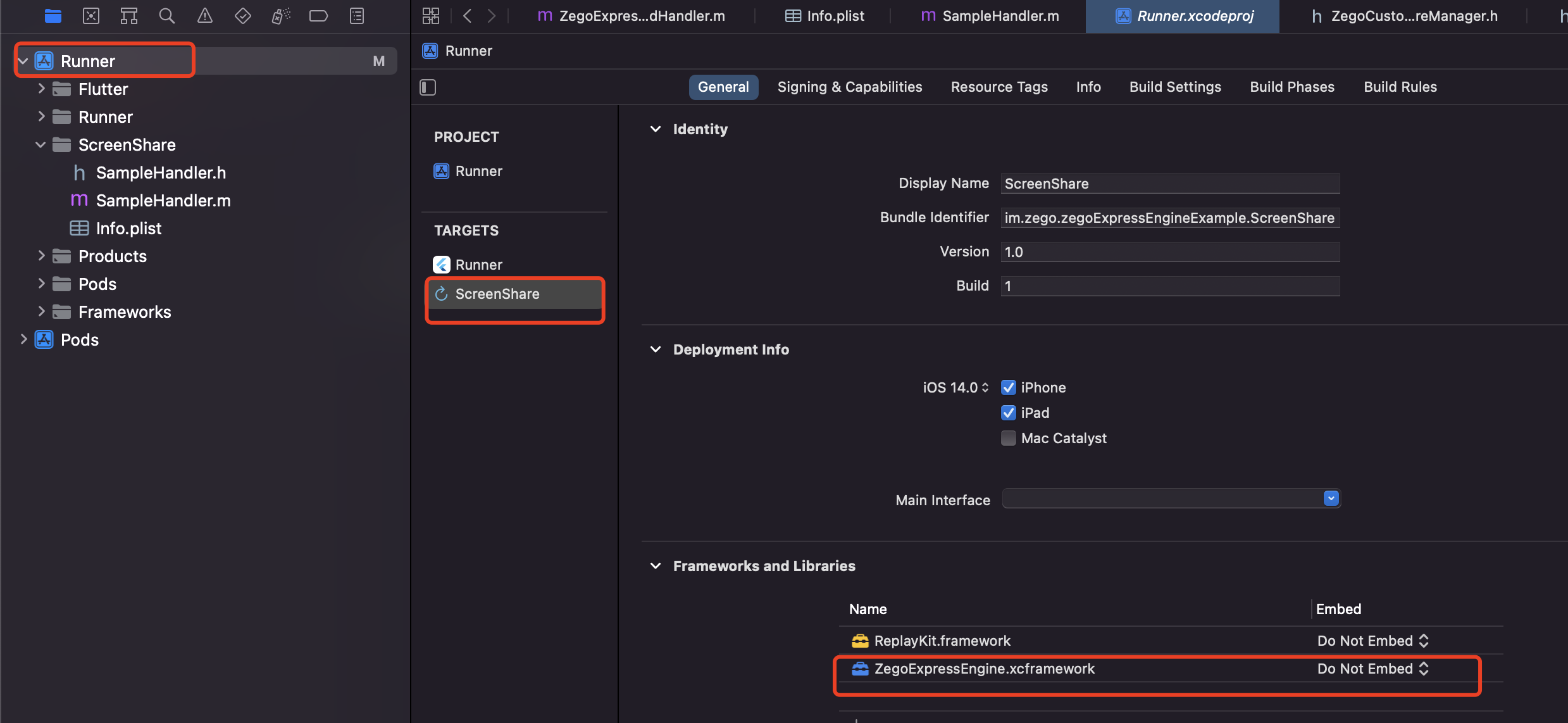Open the Source Control navigator
The height and width of the screenshot is (723, 1568).
coord(91,16)
